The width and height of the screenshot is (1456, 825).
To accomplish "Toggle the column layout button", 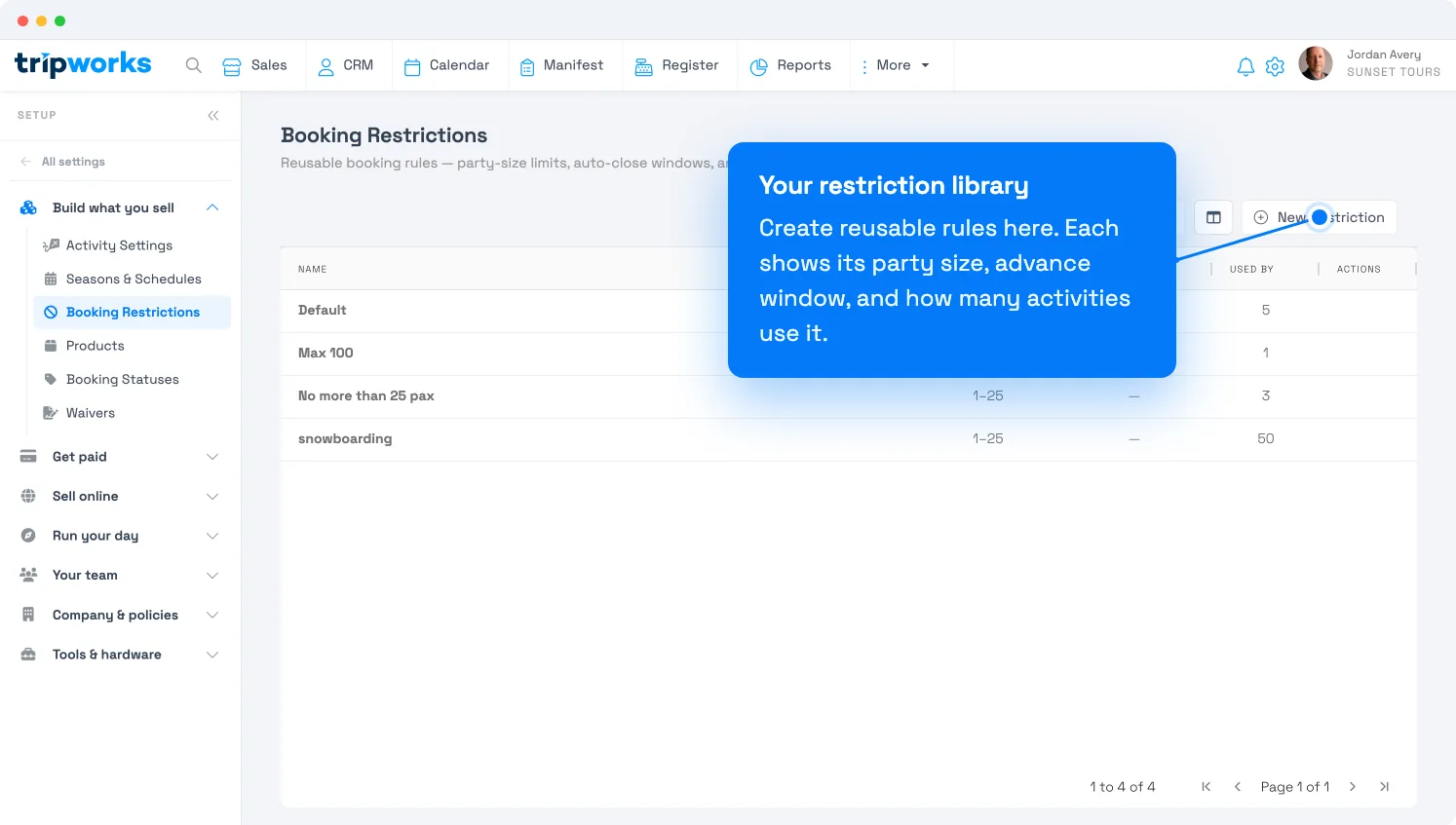I will [x=1213, y=217].
